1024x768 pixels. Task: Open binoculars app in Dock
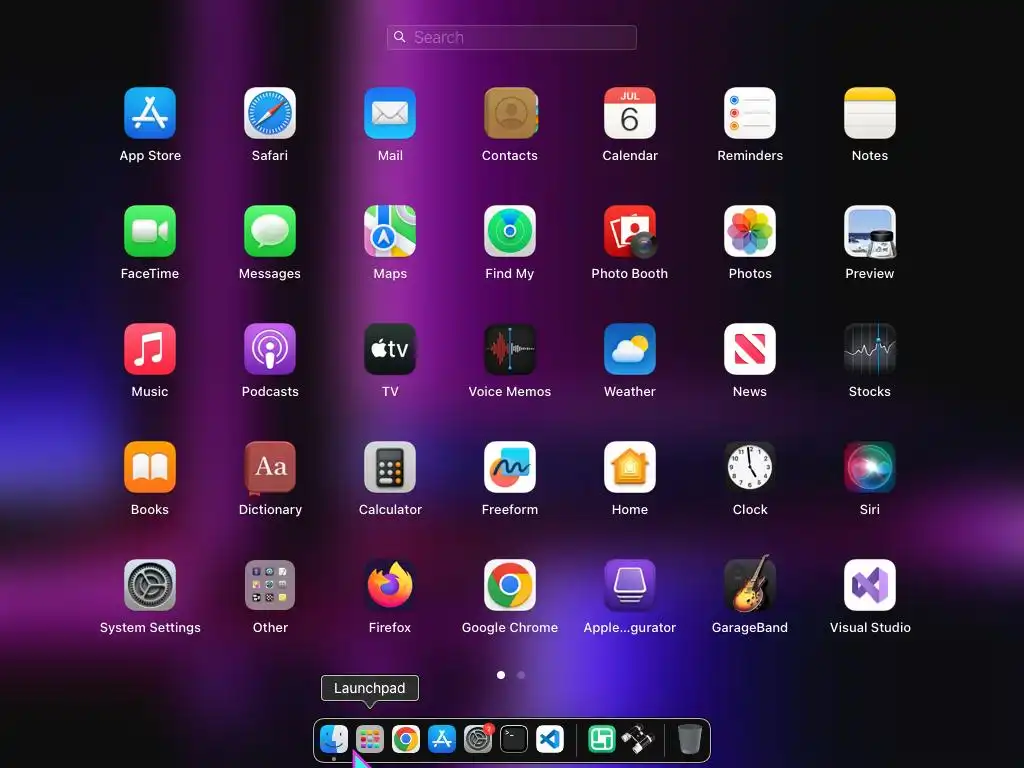[x=638, y=739]
